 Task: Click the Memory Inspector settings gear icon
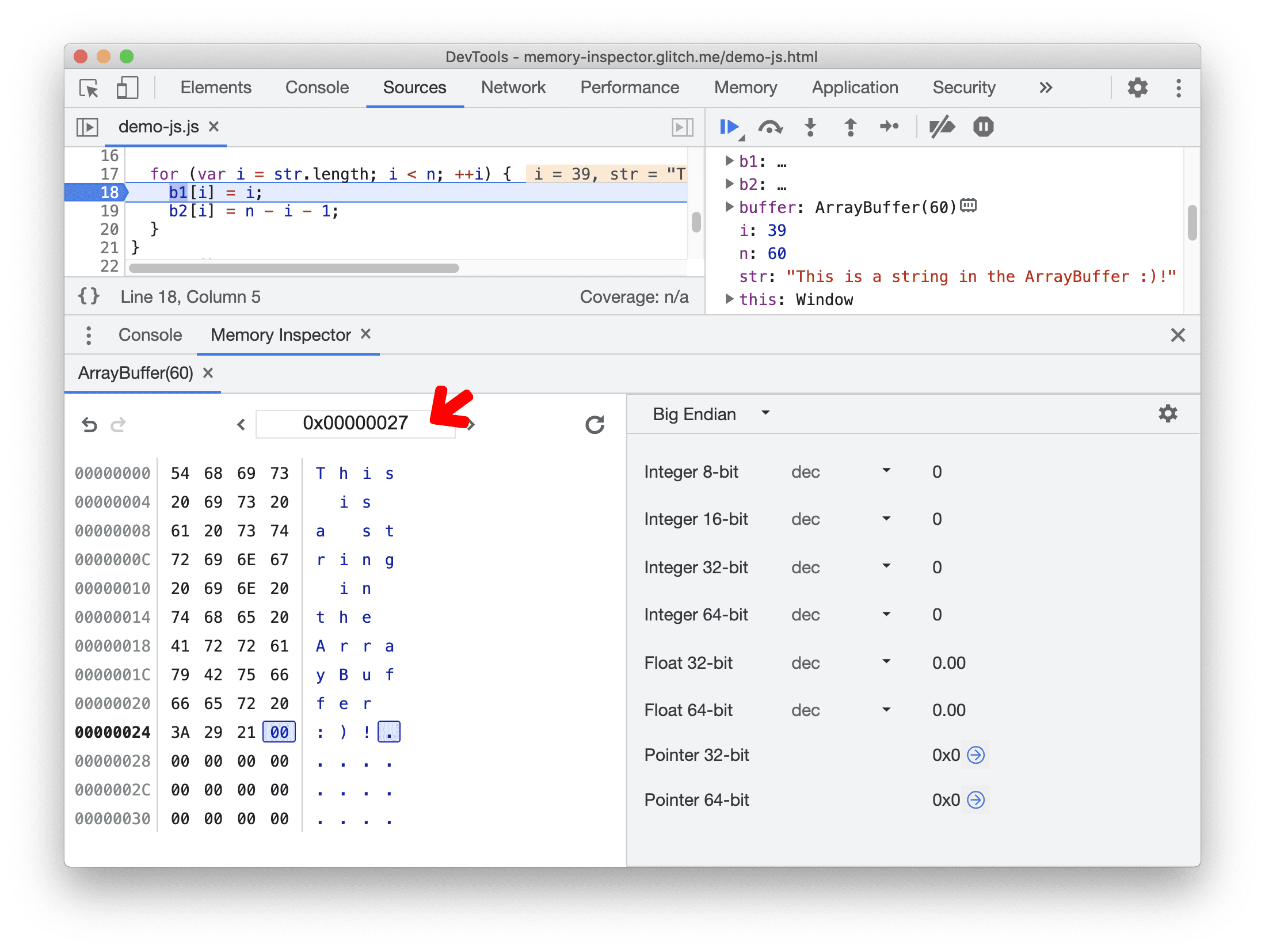(x=1168, y=414)
